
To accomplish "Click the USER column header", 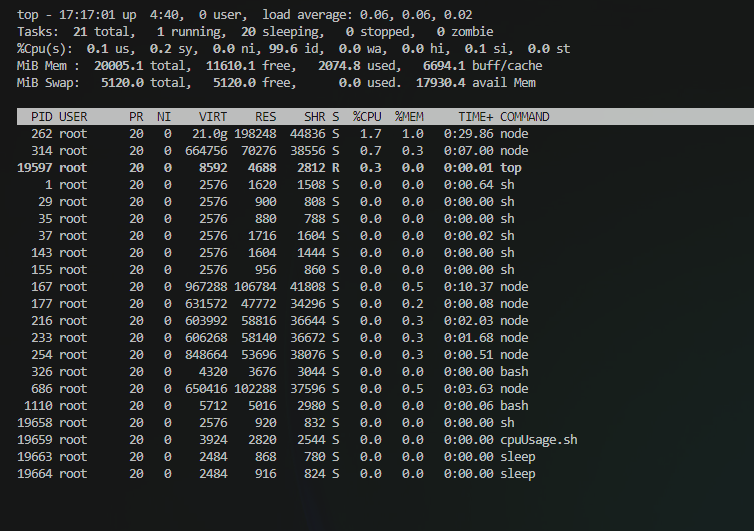I will [73, 117].
